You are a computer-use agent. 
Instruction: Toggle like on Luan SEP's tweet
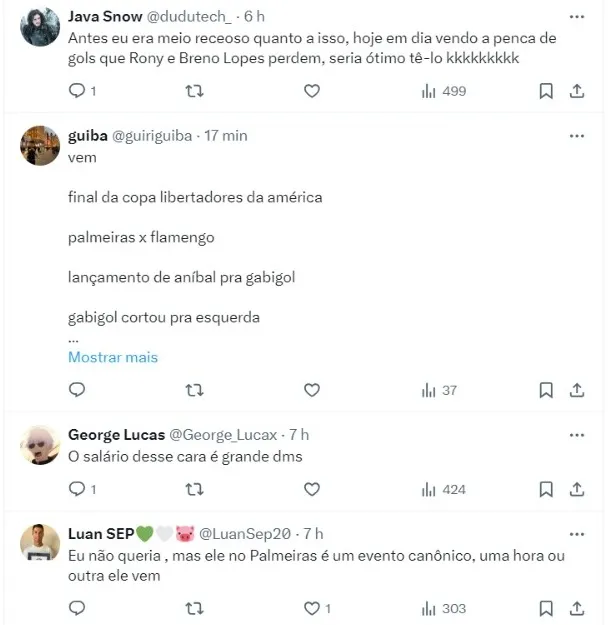coord(312,608)
